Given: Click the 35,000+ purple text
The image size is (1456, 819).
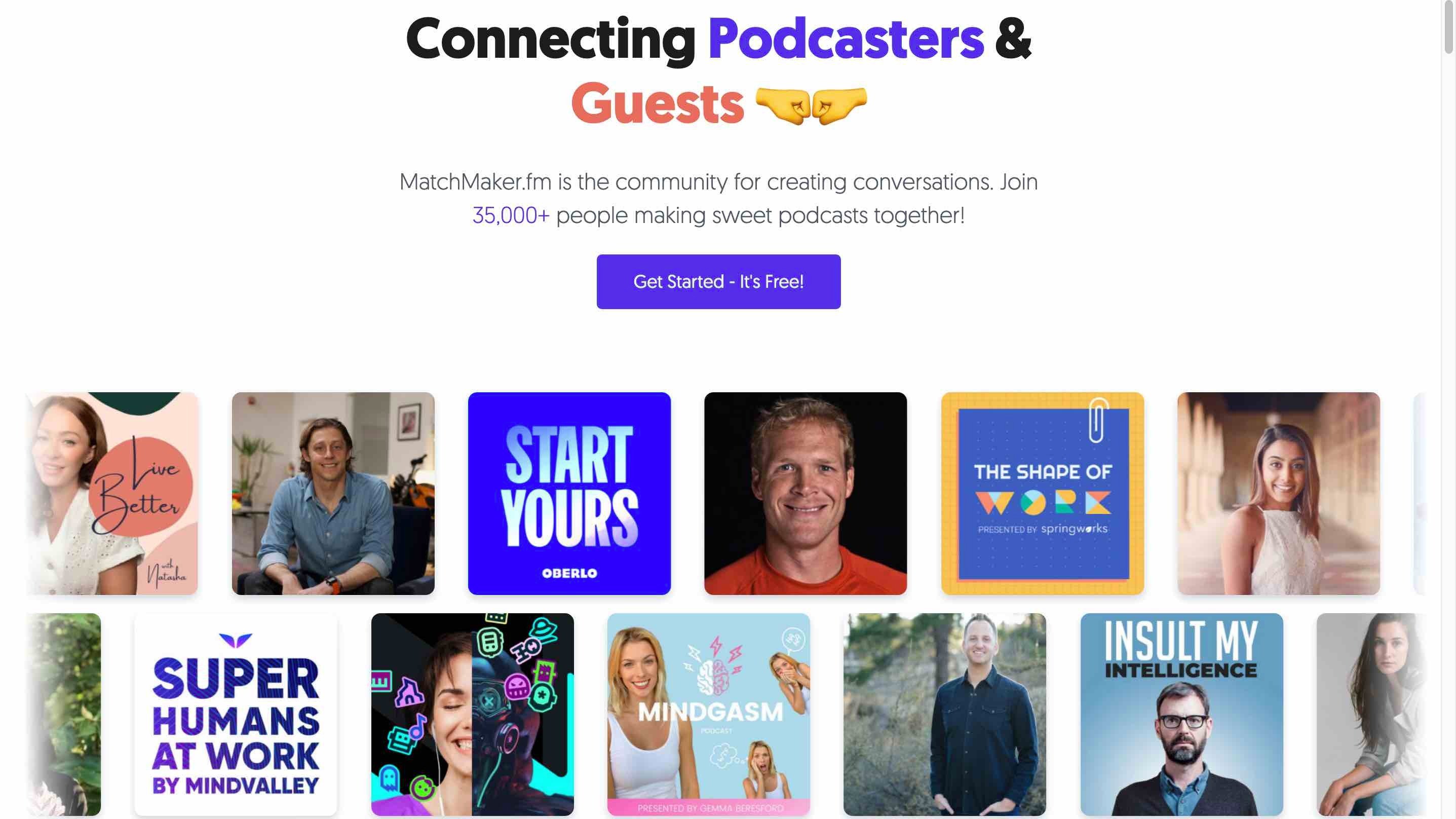Looking at the screenshot, I should (511, 215).
